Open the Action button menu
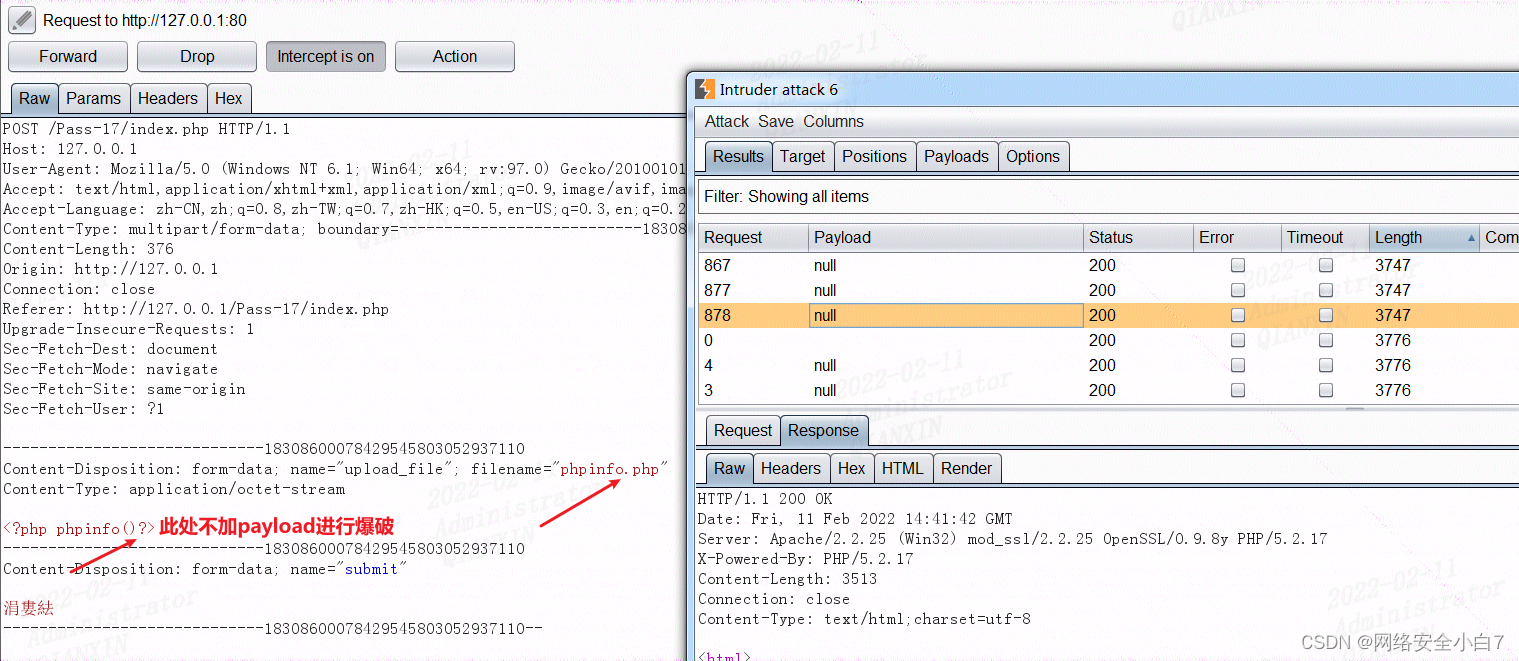The image size is (1519, 661). click(455, 56)
